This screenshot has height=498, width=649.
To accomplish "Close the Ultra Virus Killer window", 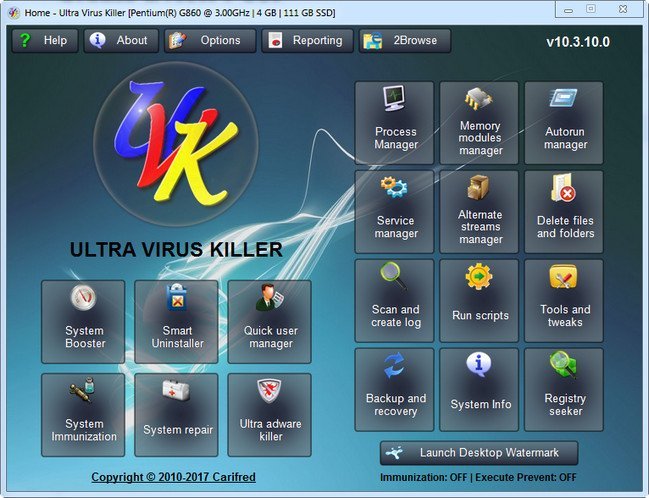I will [x=623, y=9].
